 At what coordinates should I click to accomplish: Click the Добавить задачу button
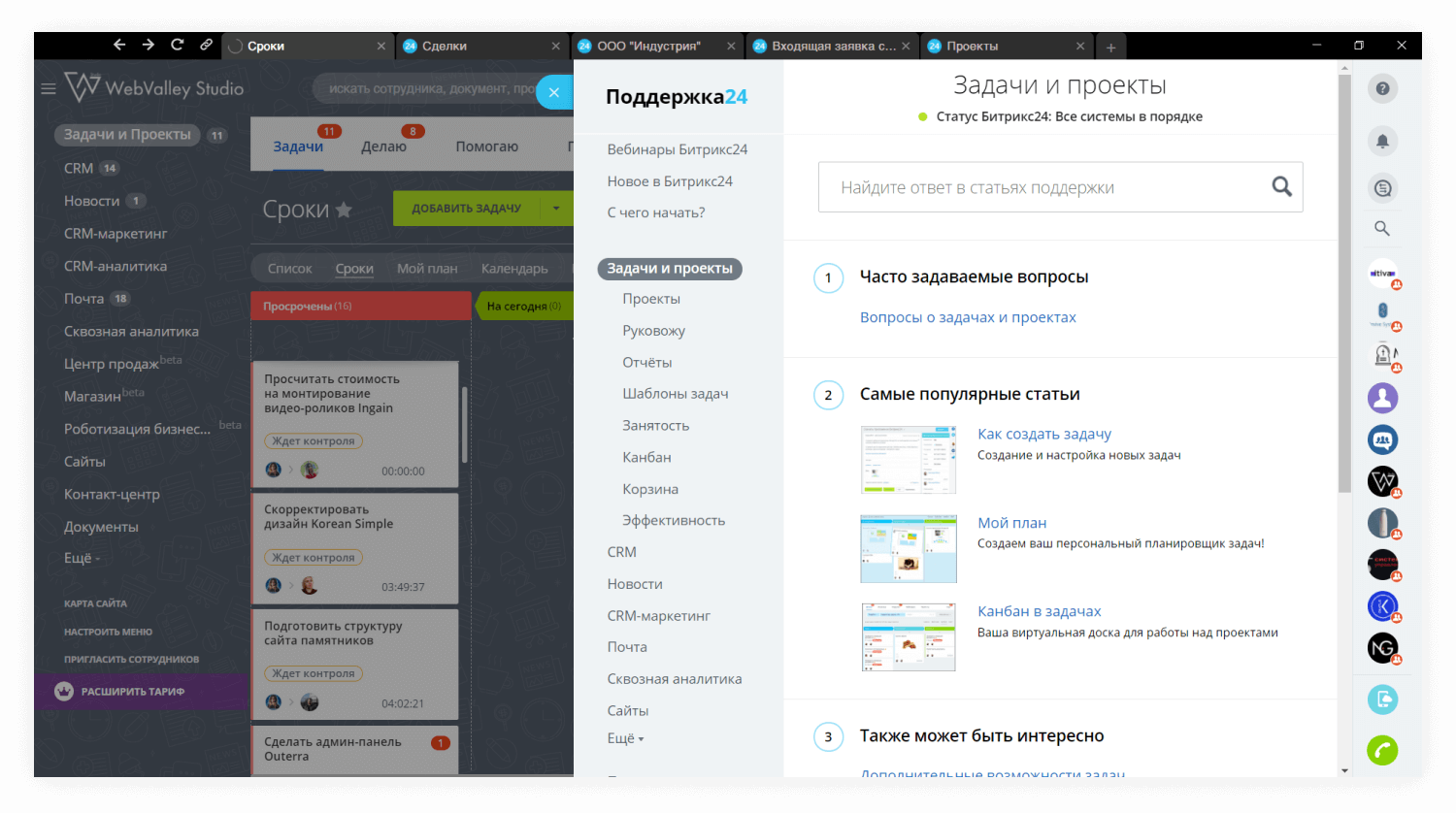(466, 209)
